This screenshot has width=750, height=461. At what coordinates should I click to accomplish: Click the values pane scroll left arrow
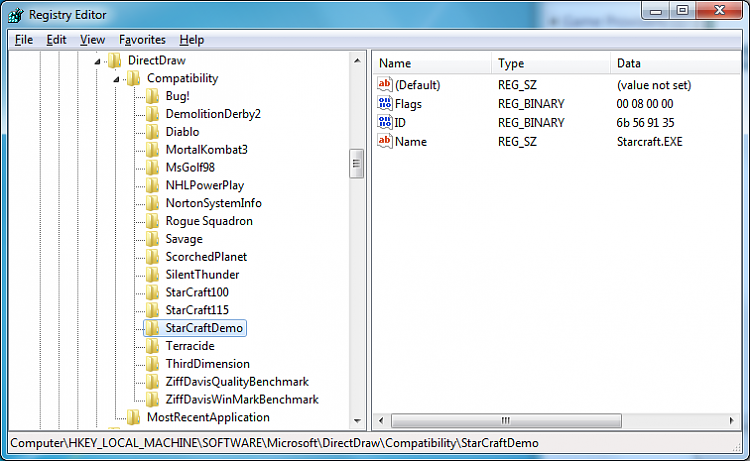381,420
